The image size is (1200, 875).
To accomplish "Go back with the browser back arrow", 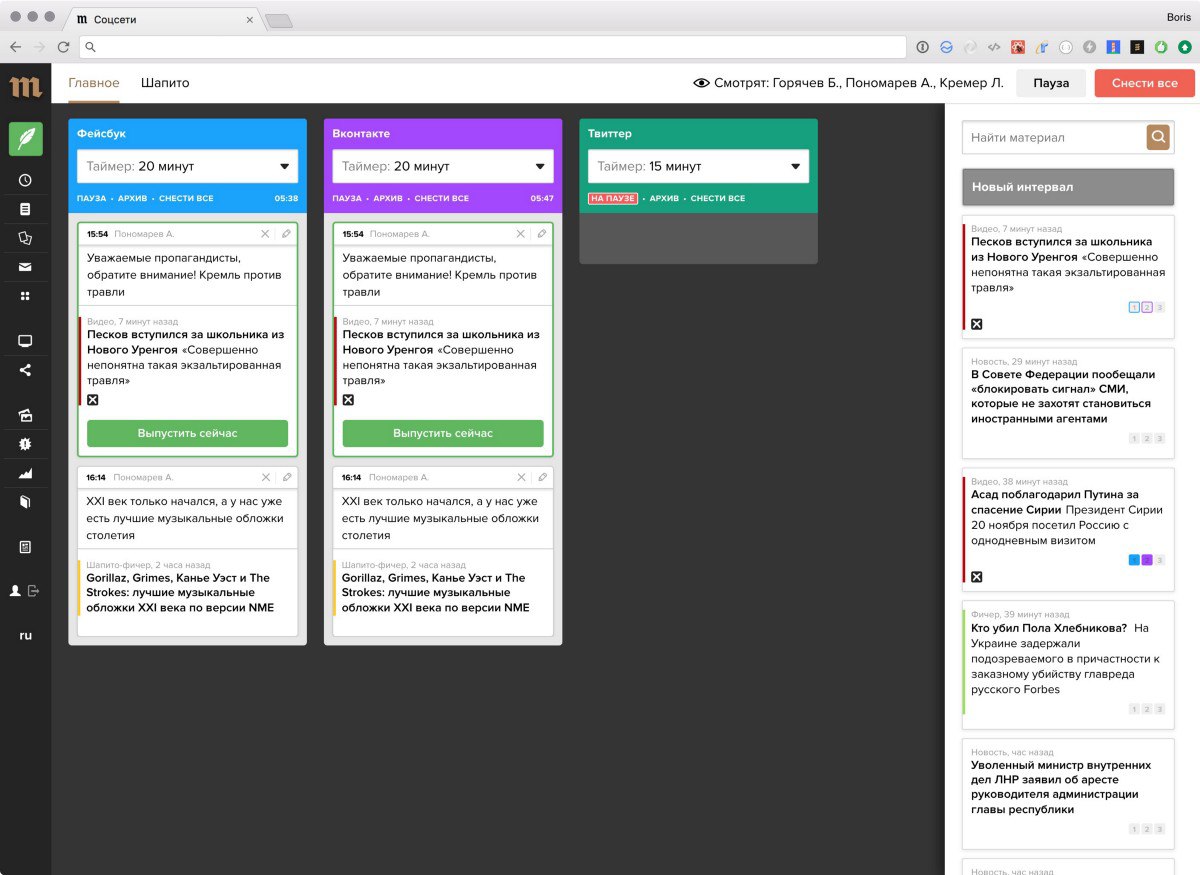I will tap(16, 47).
